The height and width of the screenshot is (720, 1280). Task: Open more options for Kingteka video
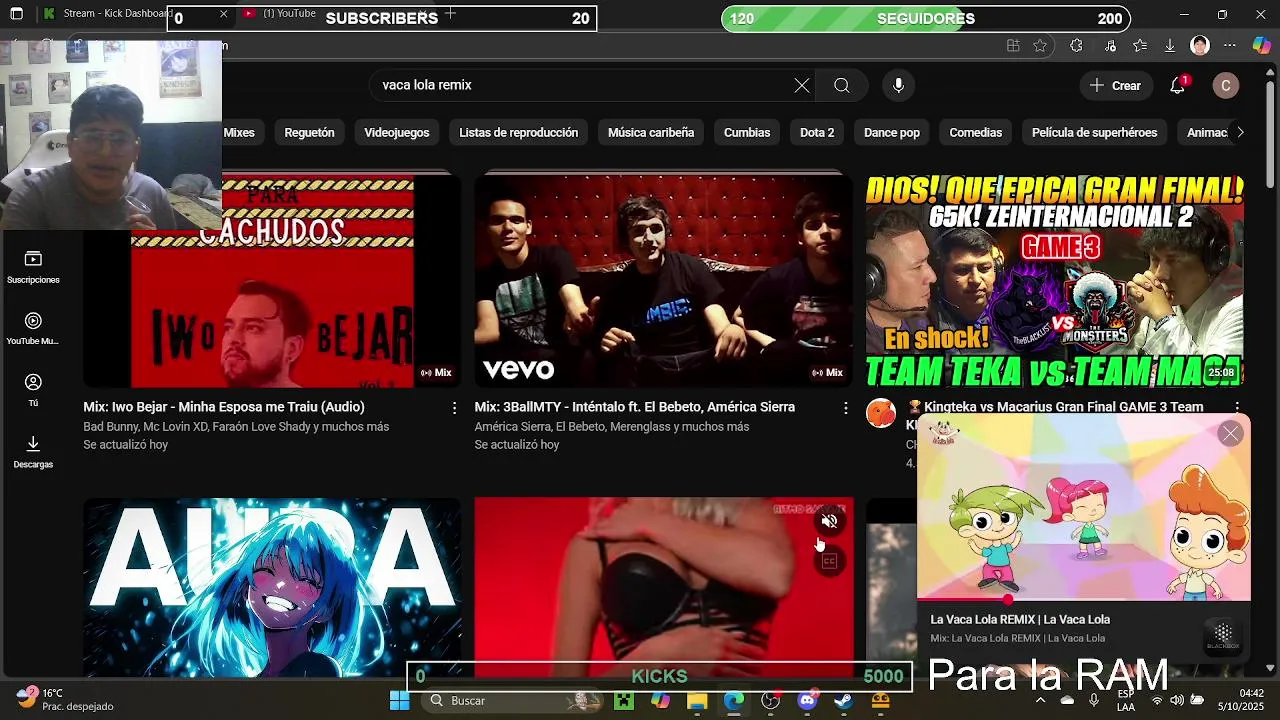(x=1237, y=408)
